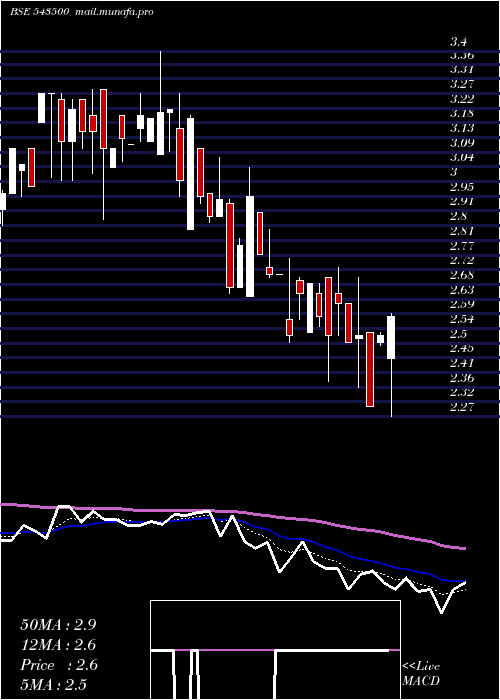Select the 2.59 price axis label
The height and width of the screenshot is (700, 500).
[x=462, y=304]
